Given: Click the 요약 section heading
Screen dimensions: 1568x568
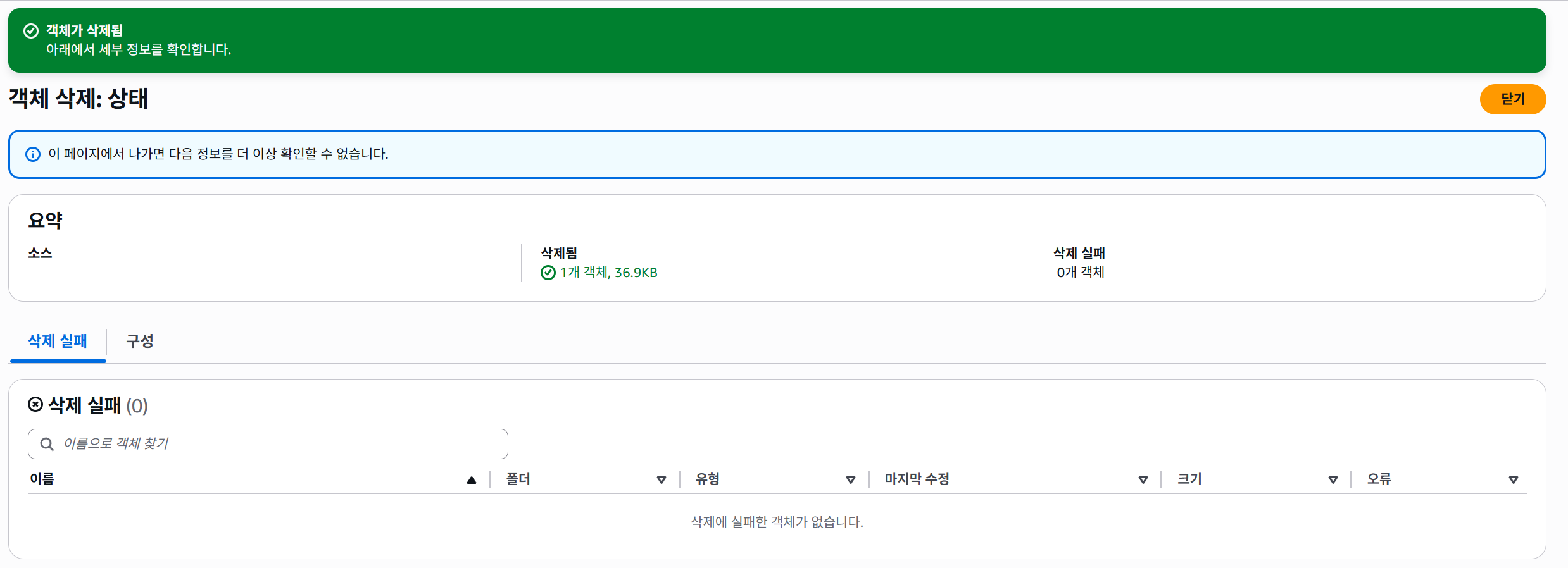Looking at the screenshot, I should click(45, 220).
